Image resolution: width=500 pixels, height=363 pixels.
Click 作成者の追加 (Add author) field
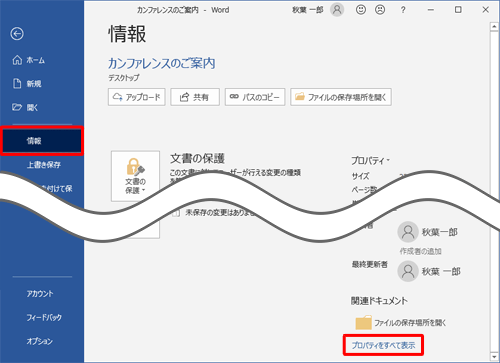tap(421, 251)
